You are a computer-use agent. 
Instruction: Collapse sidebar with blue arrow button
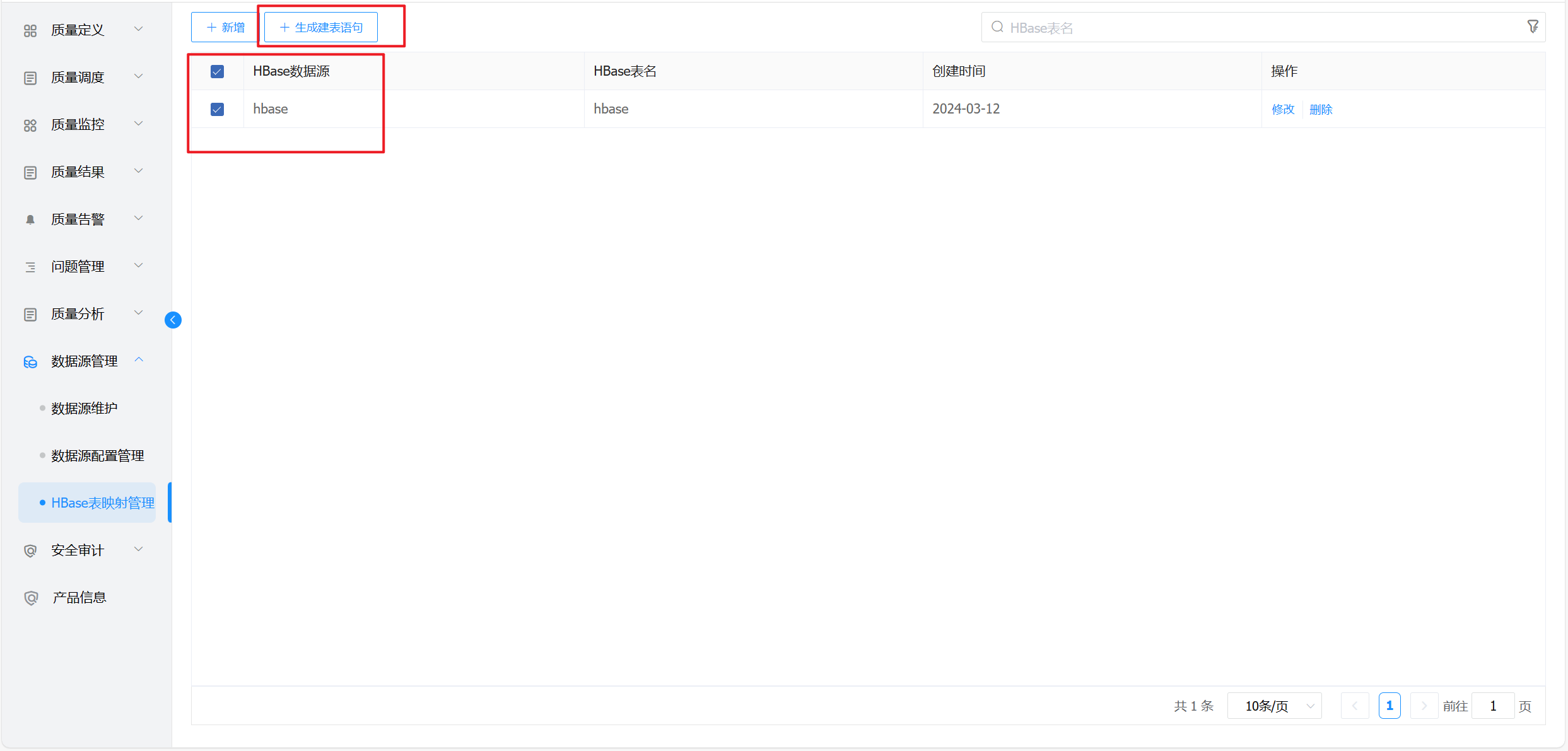[x=173, y=320]
